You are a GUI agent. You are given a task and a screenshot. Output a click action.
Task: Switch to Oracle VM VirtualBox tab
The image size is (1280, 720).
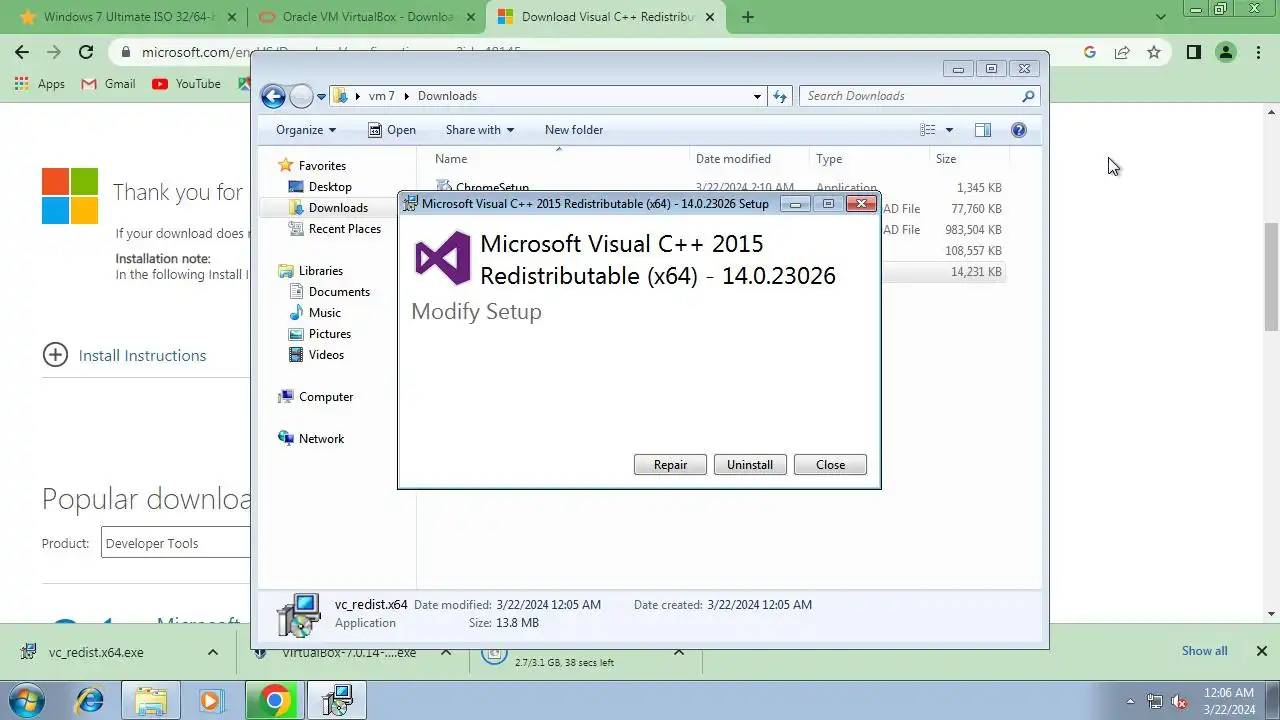366,17
